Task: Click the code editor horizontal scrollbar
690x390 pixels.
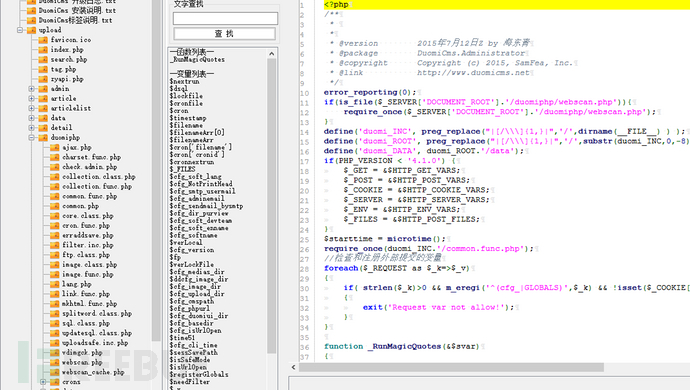Action: point(451,367)
